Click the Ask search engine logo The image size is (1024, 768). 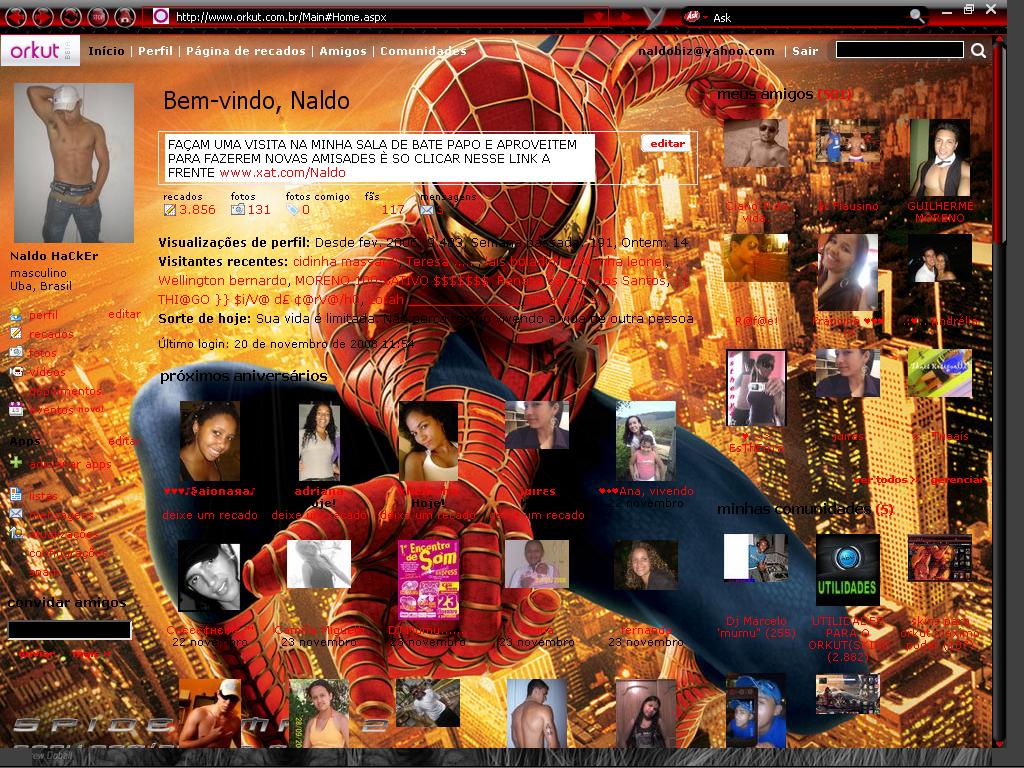click(693, 16)
